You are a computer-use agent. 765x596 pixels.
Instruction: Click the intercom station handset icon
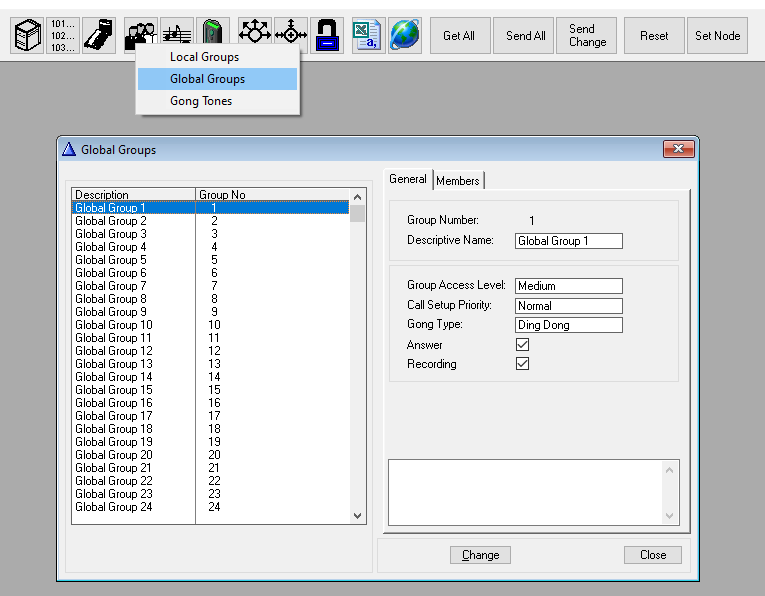pos(98,35)
